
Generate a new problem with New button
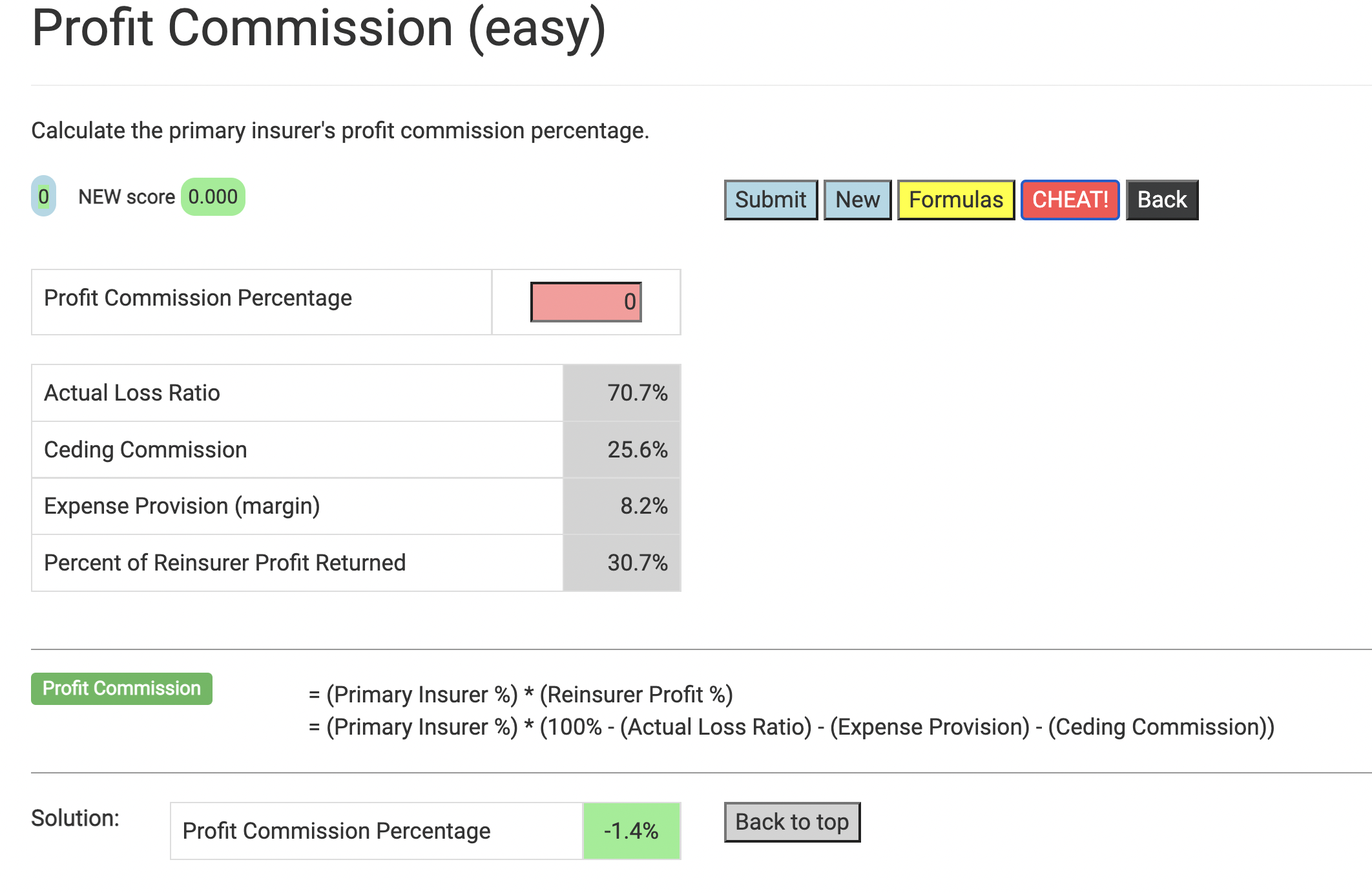(857, 200)
